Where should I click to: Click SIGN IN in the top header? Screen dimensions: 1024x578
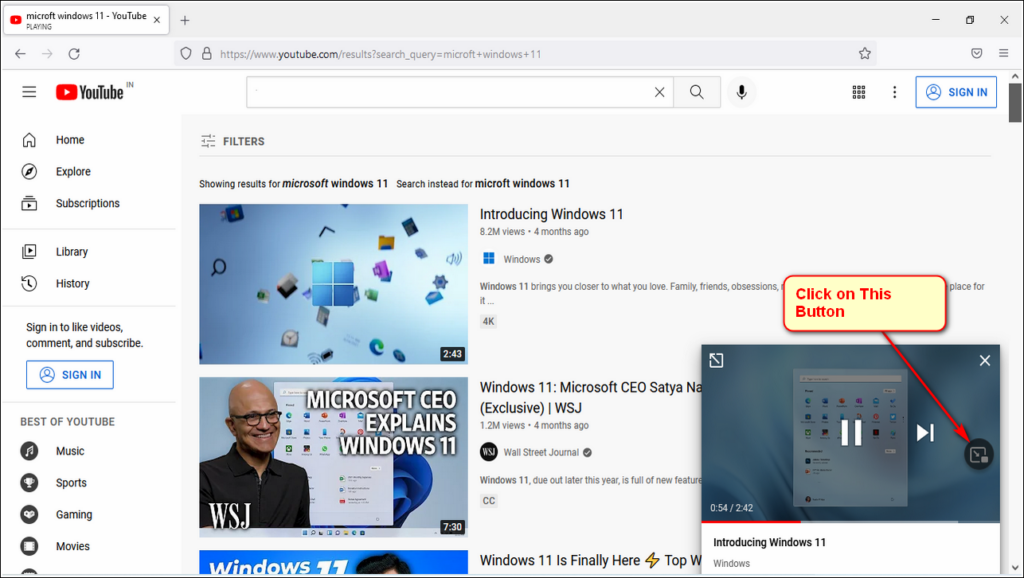(x=956, y=92)
